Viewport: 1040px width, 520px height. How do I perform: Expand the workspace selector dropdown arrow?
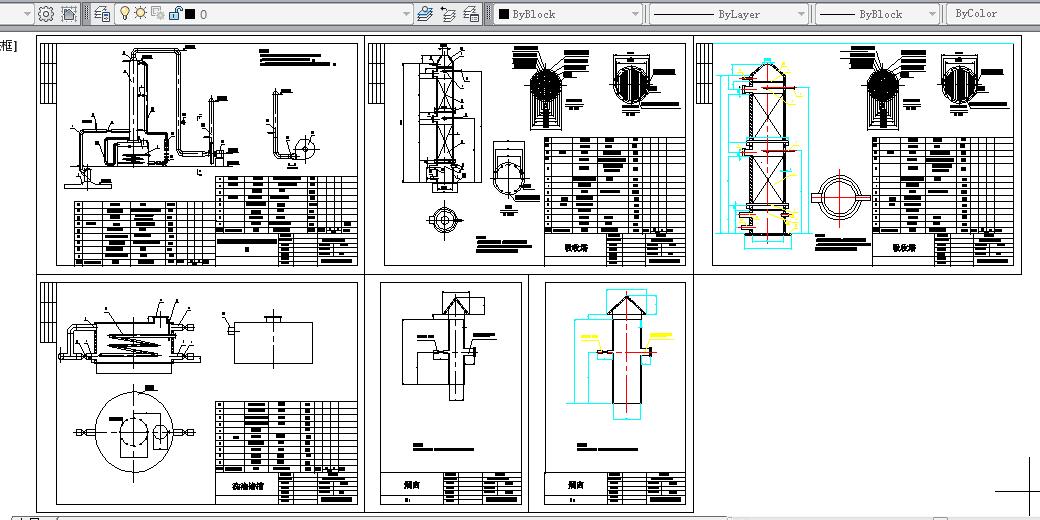coord(27,13)
